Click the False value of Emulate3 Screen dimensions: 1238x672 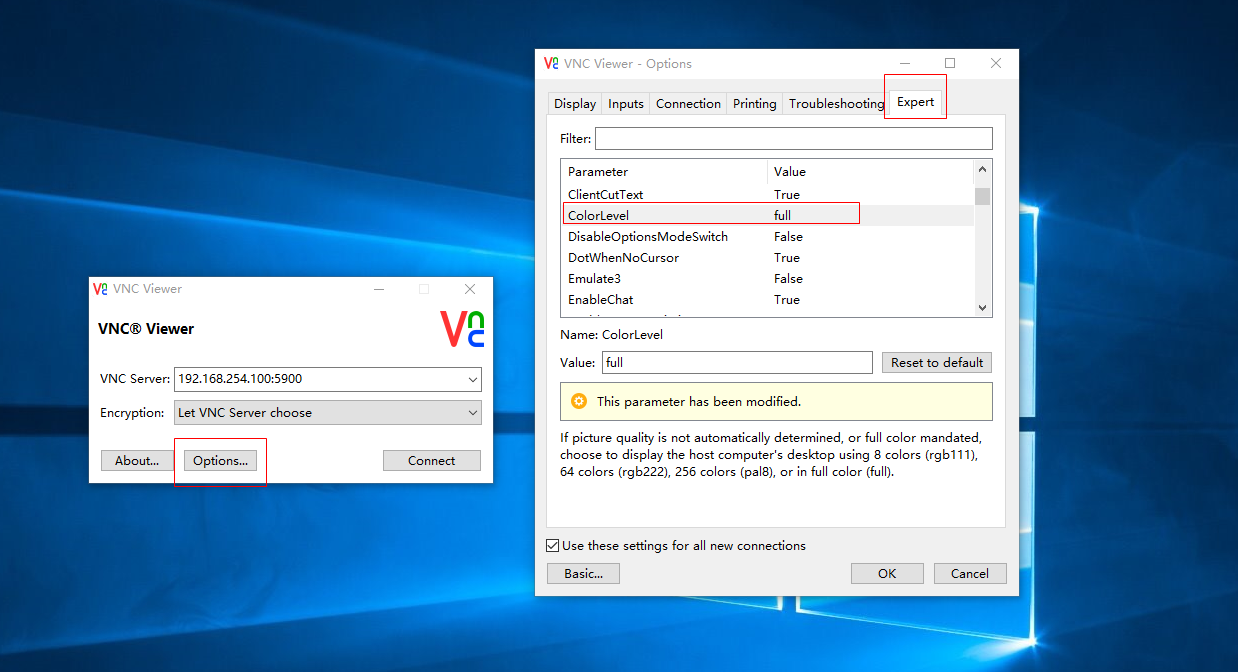pyautogui.click(x=788, y=278)
